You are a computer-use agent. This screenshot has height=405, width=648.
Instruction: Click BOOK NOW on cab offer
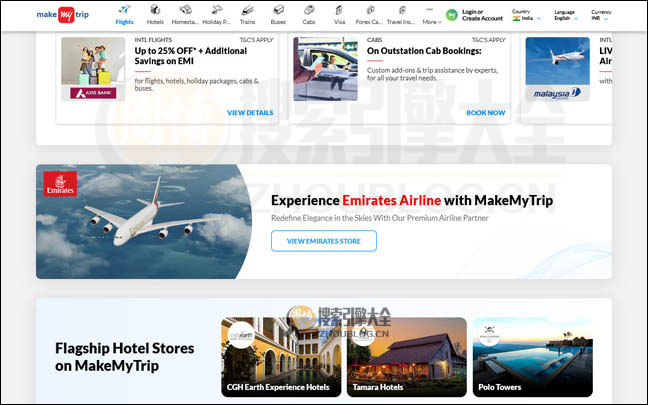click(x=486, y=112)
